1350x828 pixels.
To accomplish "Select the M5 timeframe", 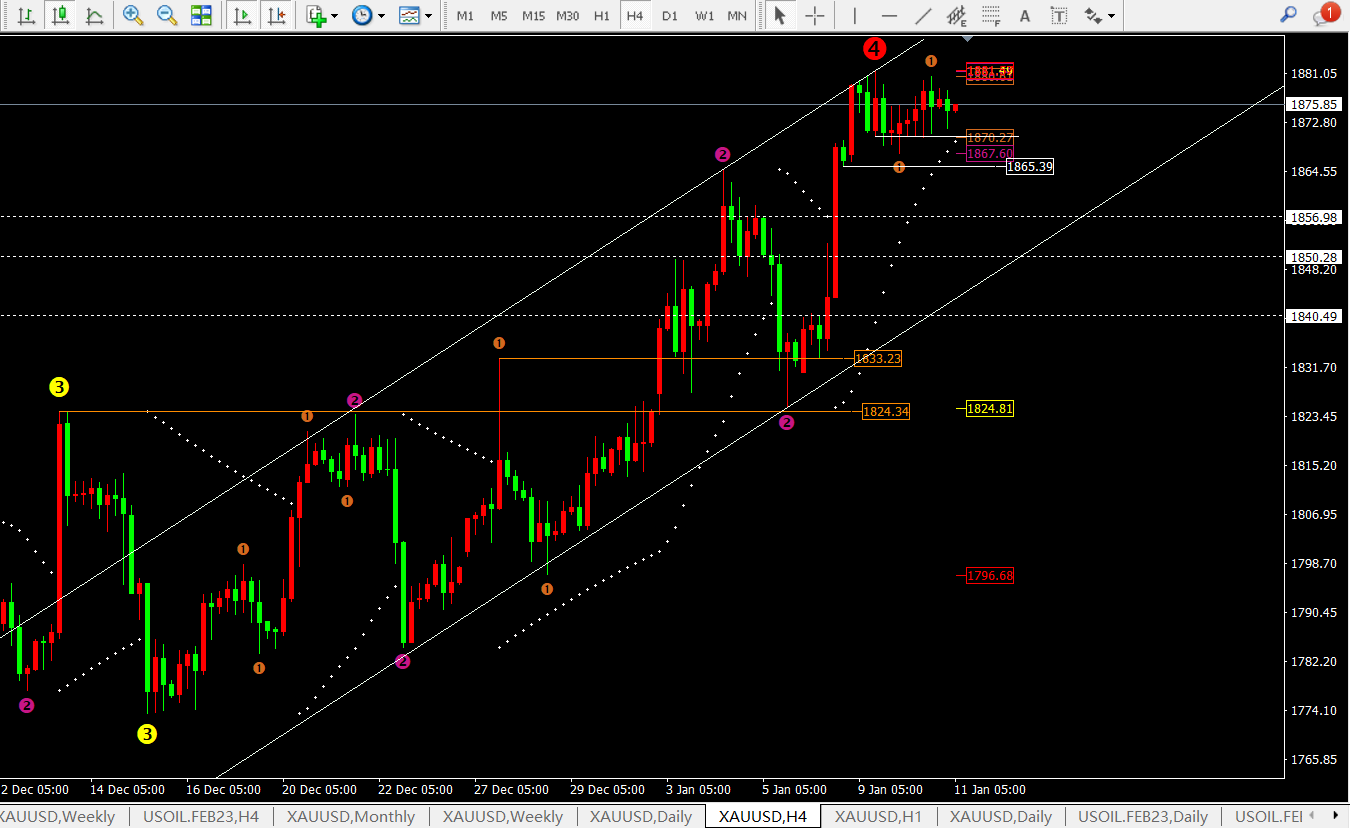I will click(x=499, y=16).
